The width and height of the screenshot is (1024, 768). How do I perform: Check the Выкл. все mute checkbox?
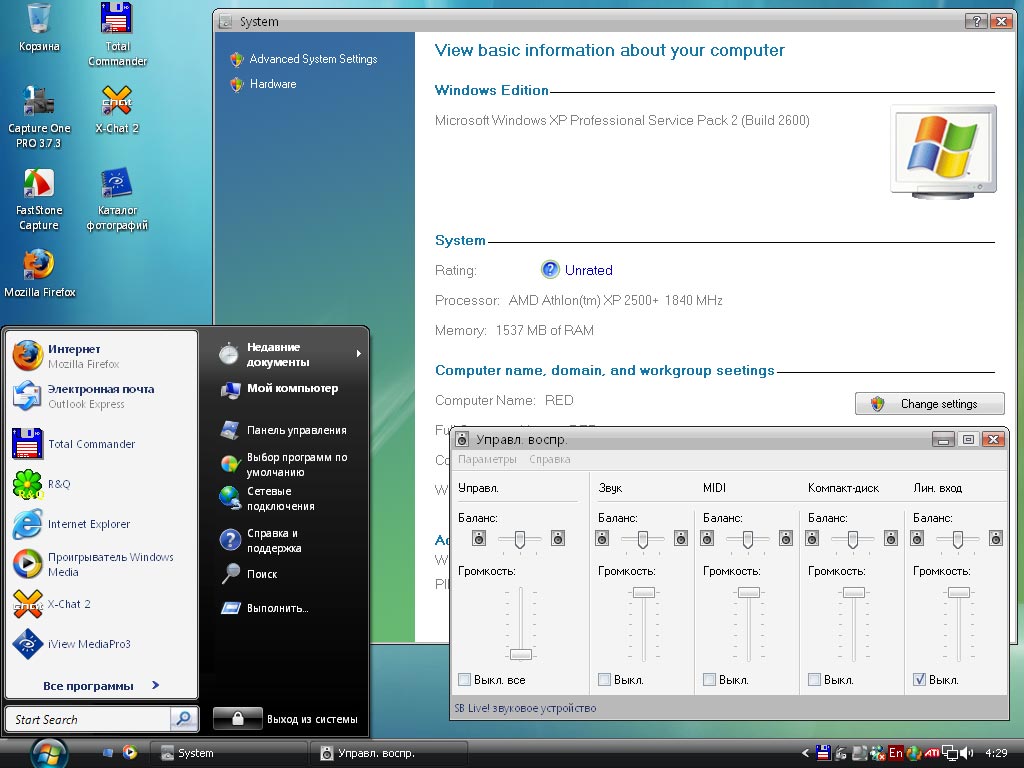coord(464,679)
